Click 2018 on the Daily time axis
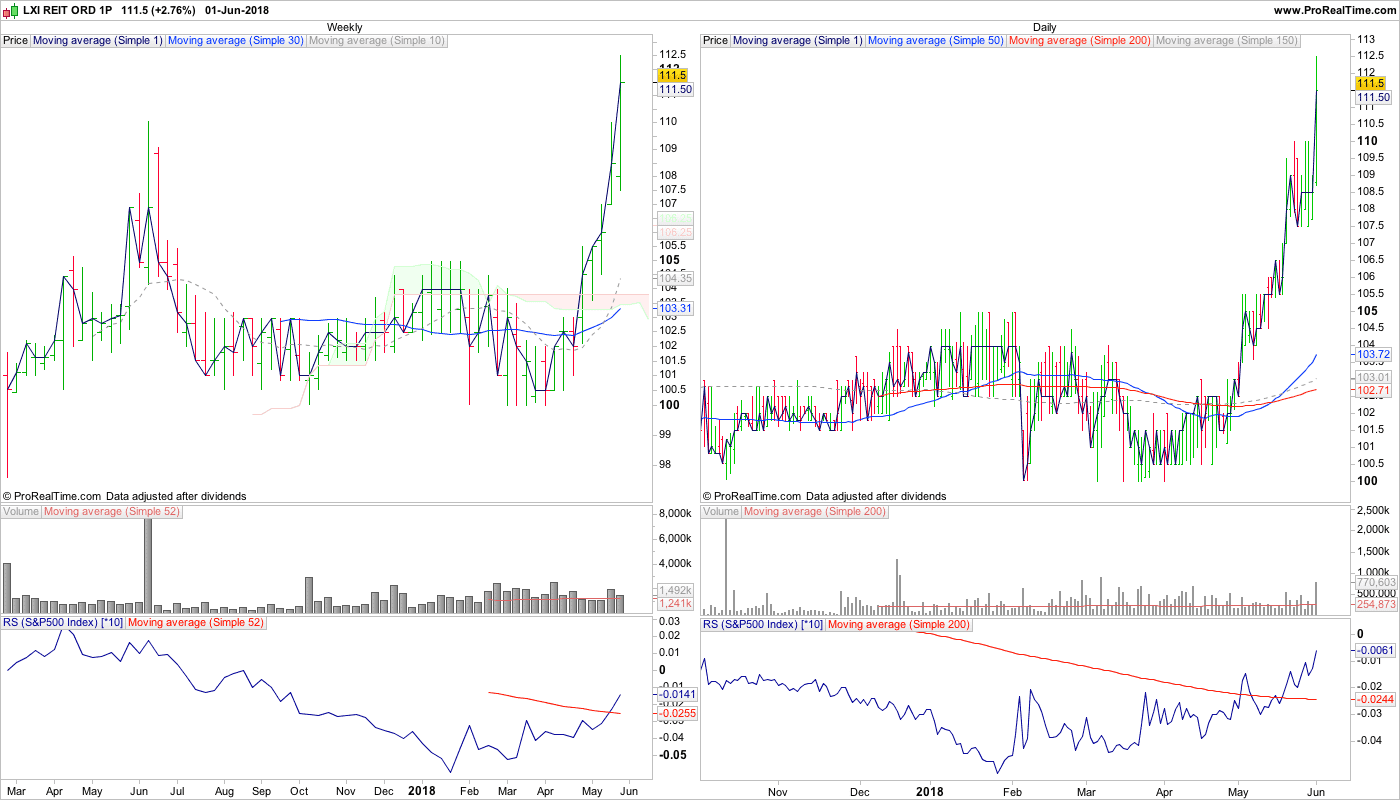This screenshot has width=1400, height=800. click(x=931, y=791)
